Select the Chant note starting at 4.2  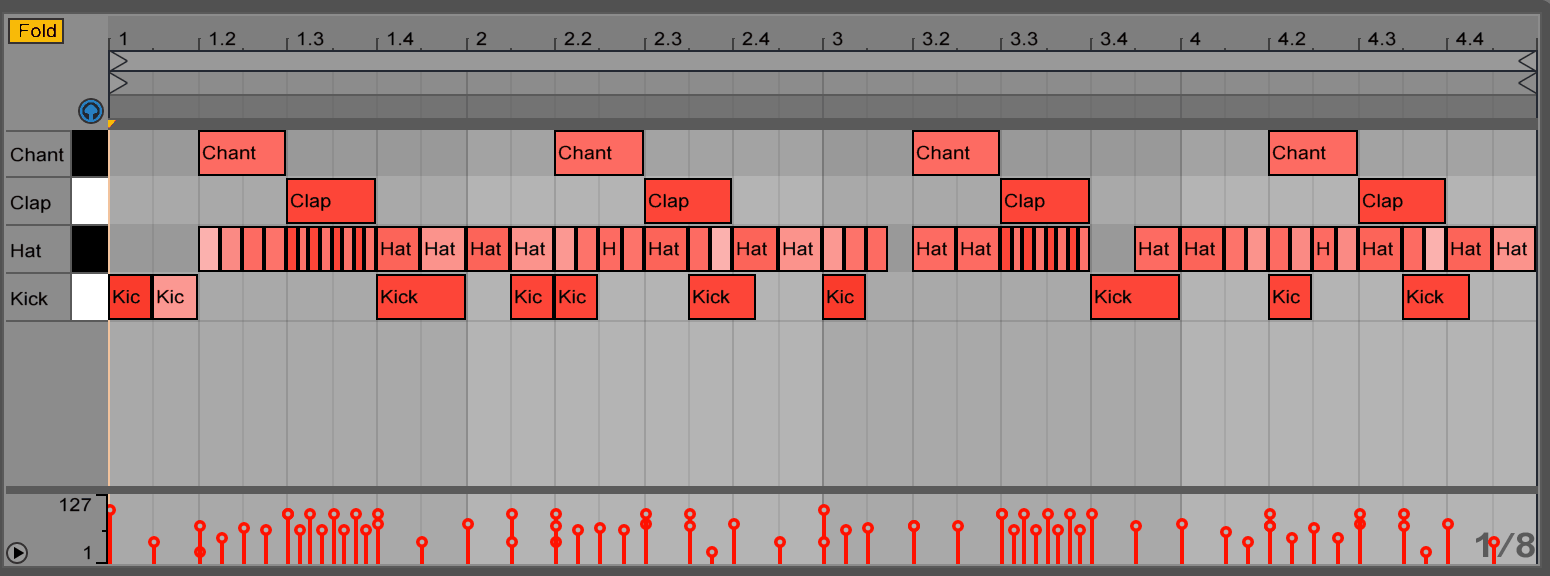click(1313, 153)
